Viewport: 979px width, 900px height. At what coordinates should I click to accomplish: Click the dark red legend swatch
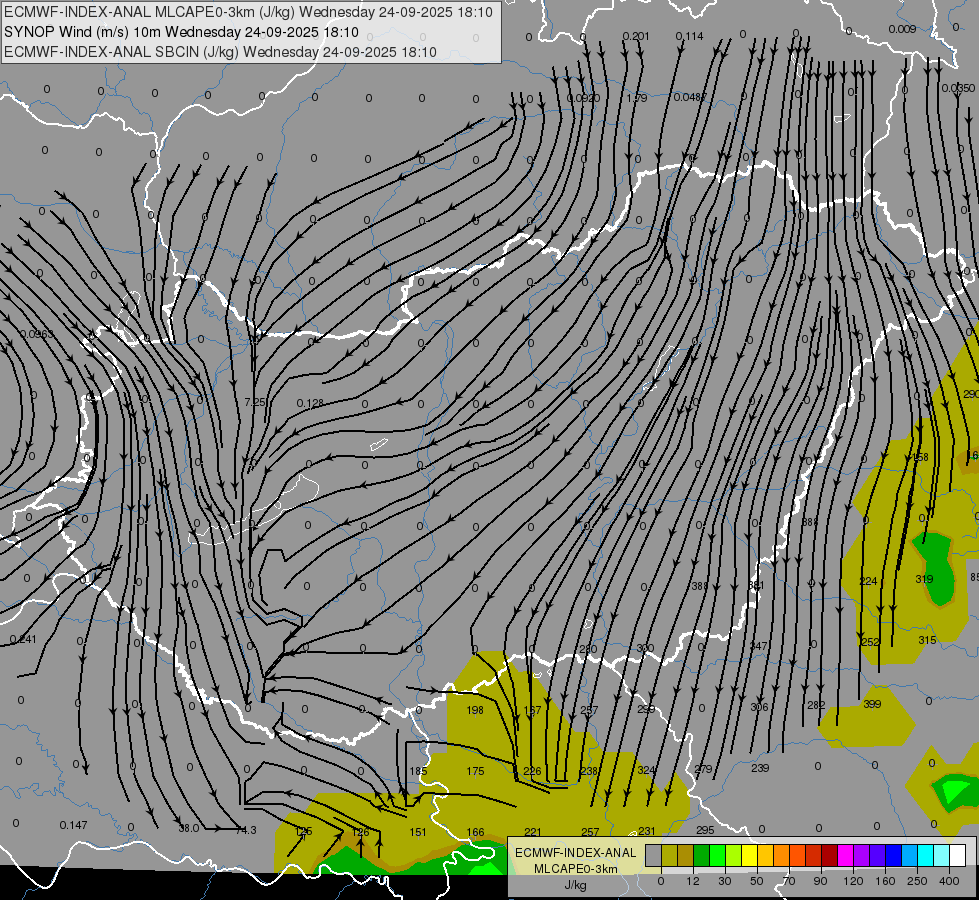pos(830,855)
